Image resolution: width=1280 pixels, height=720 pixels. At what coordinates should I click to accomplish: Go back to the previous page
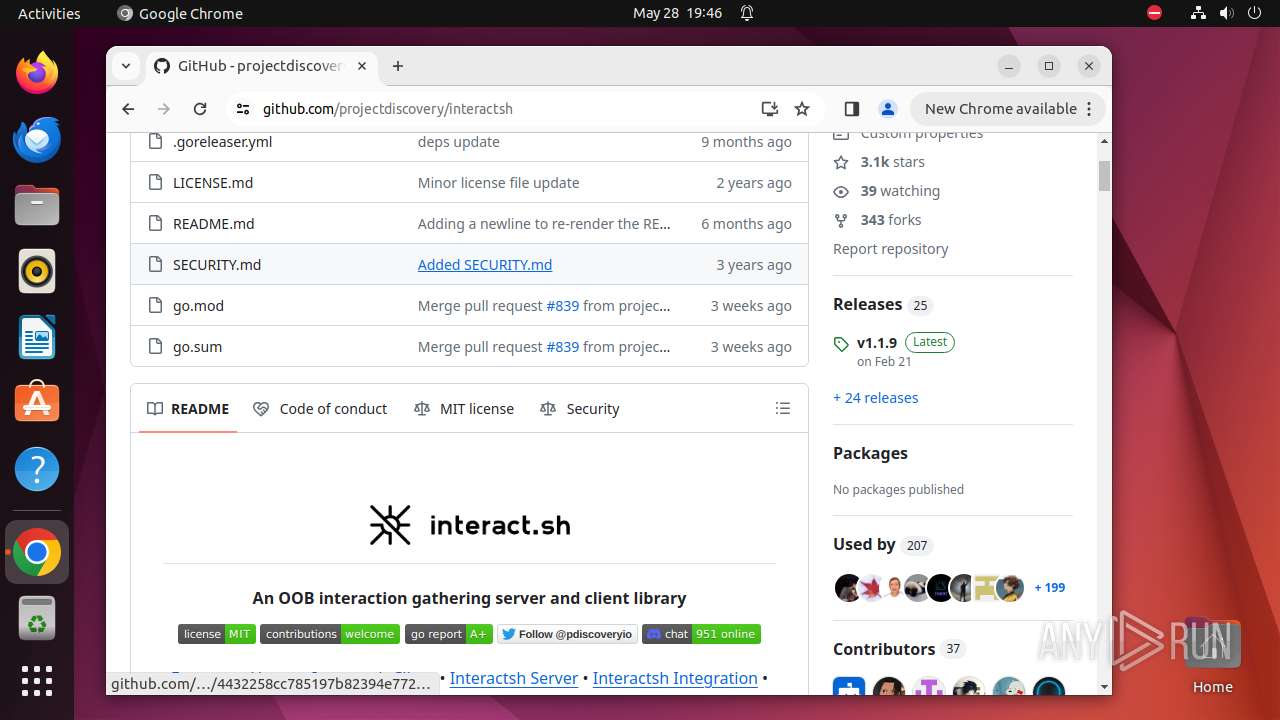coord(128,109)
